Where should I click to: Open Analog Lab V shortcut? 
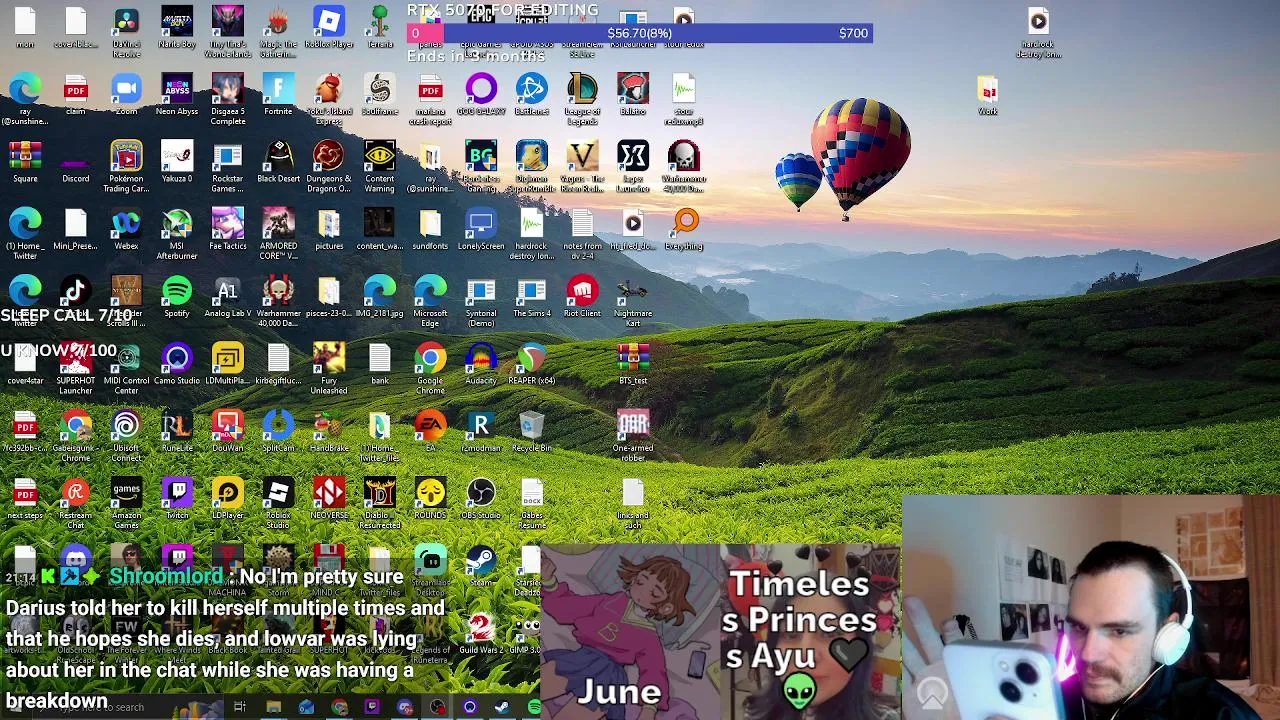pos(228,292)
